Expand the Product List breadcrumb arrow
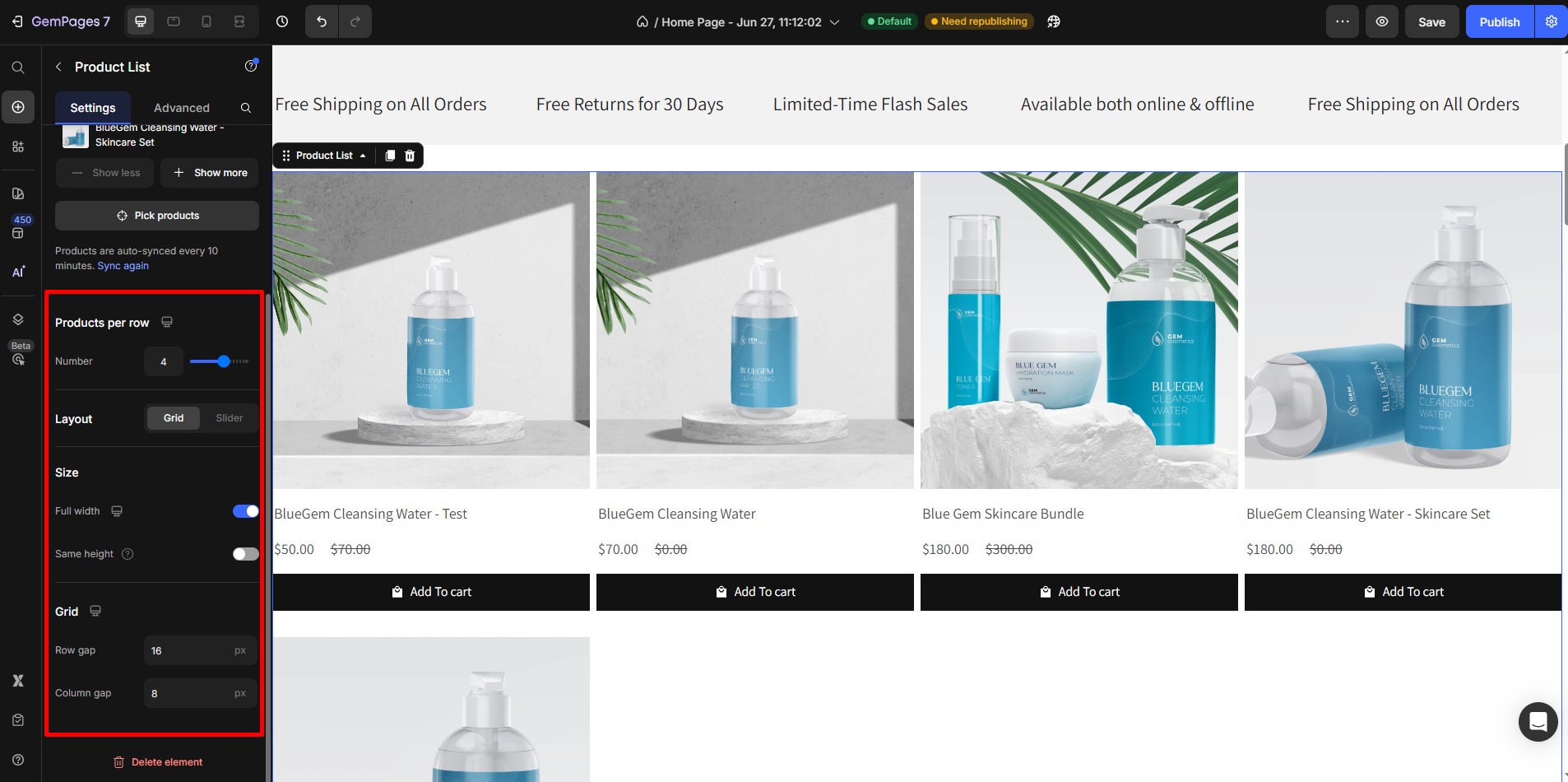Image resolution: width=1568 pixels, height=782 pixels. point(363,156)
